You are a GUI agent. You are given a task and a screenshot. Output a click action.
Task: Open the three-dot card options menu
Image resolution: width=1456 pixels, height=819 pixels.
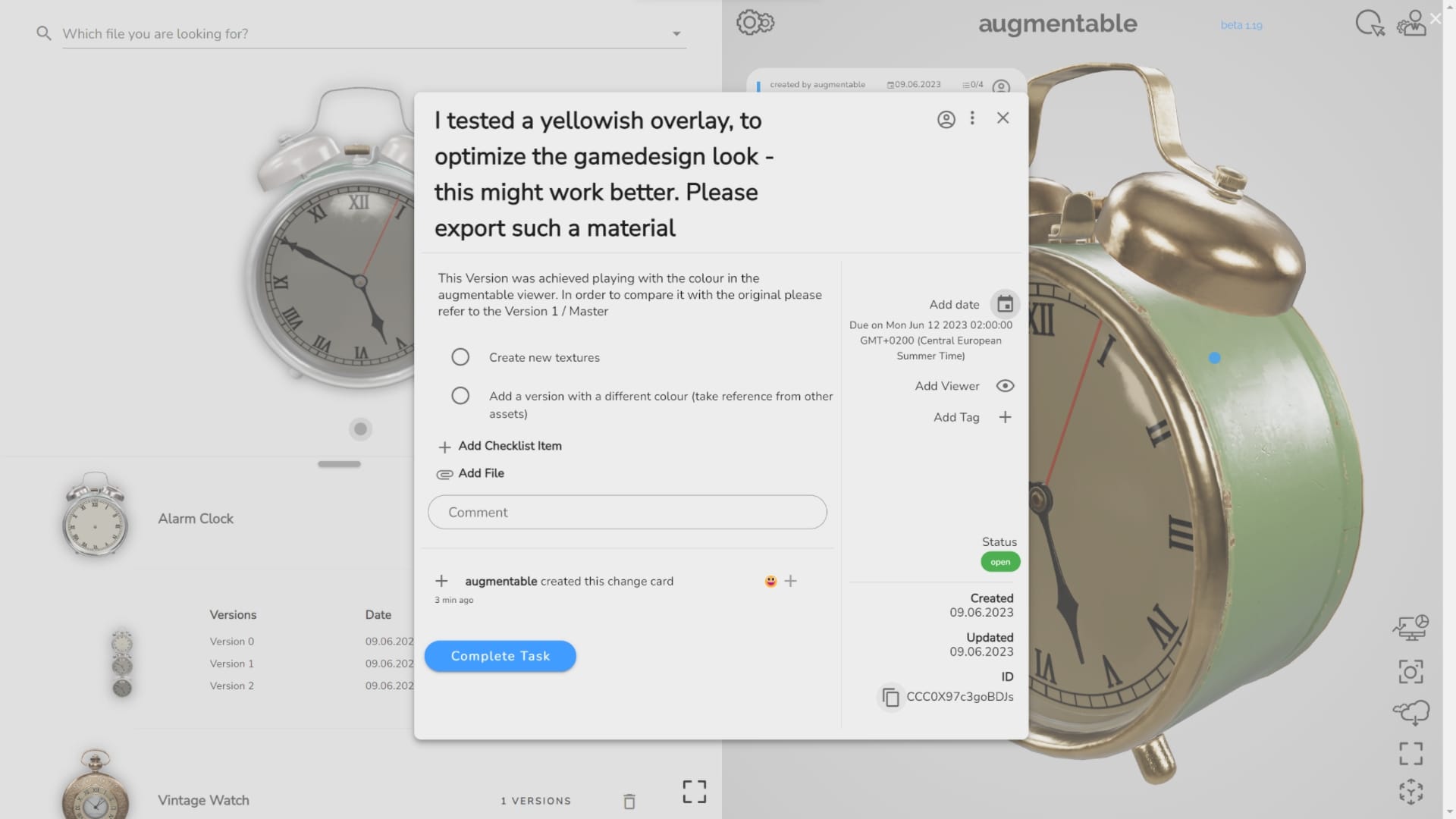[x=972, y=118]
